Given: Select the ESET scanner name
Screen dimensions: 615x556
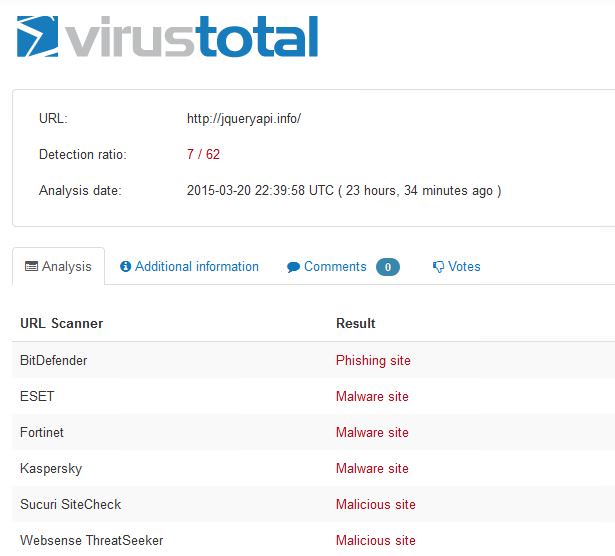Looking at the screenshot, I should pos(37,396).
